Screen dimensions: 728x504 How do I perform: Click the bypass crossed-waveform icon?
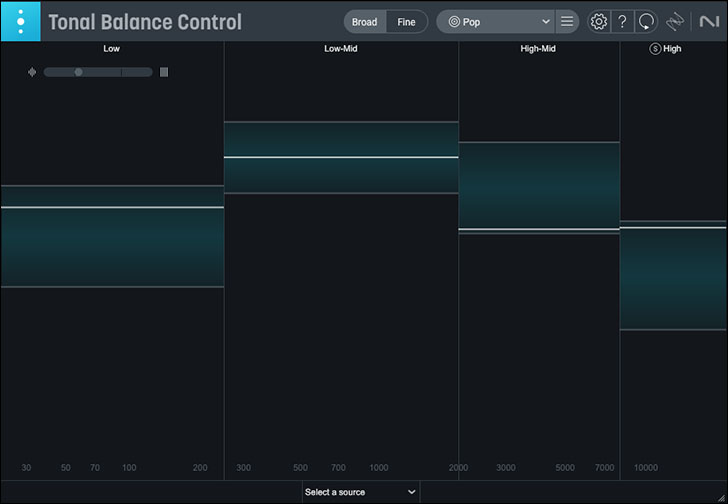675,22
